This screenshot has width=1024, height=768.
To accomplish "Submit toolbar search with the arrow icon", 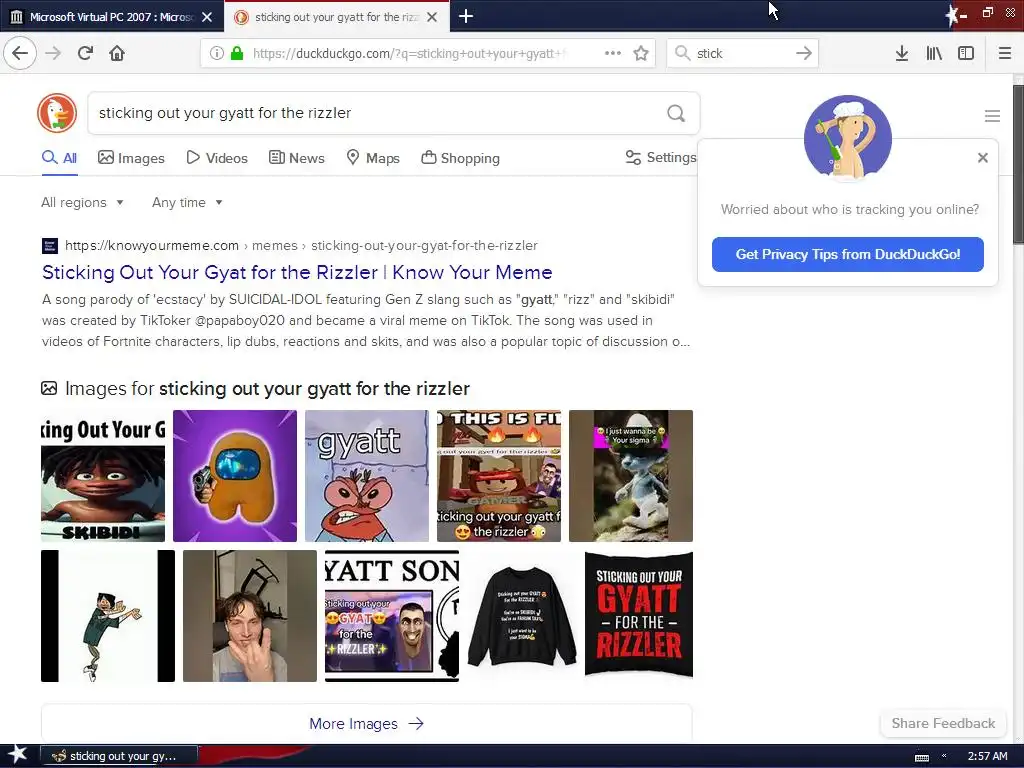I will [804, 54].
